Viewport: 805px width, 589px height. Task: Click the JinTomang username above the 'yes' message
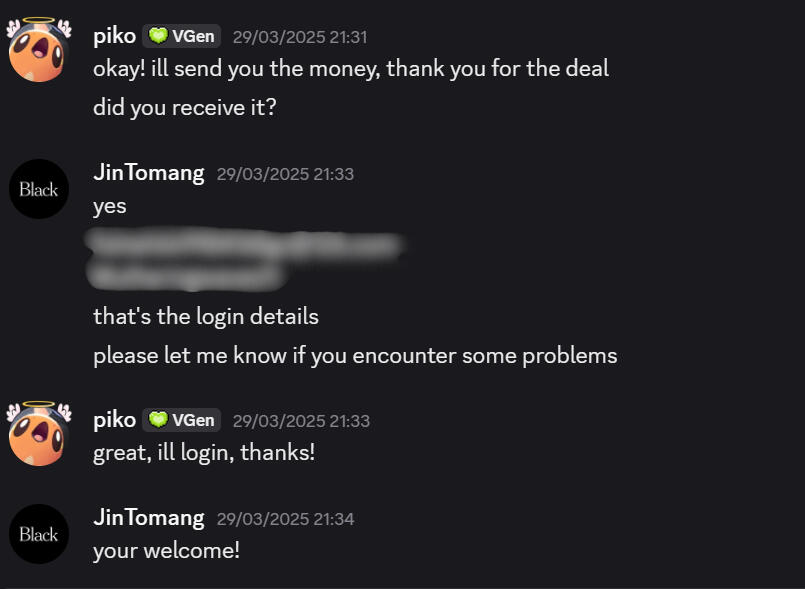(x=148, y=172)
